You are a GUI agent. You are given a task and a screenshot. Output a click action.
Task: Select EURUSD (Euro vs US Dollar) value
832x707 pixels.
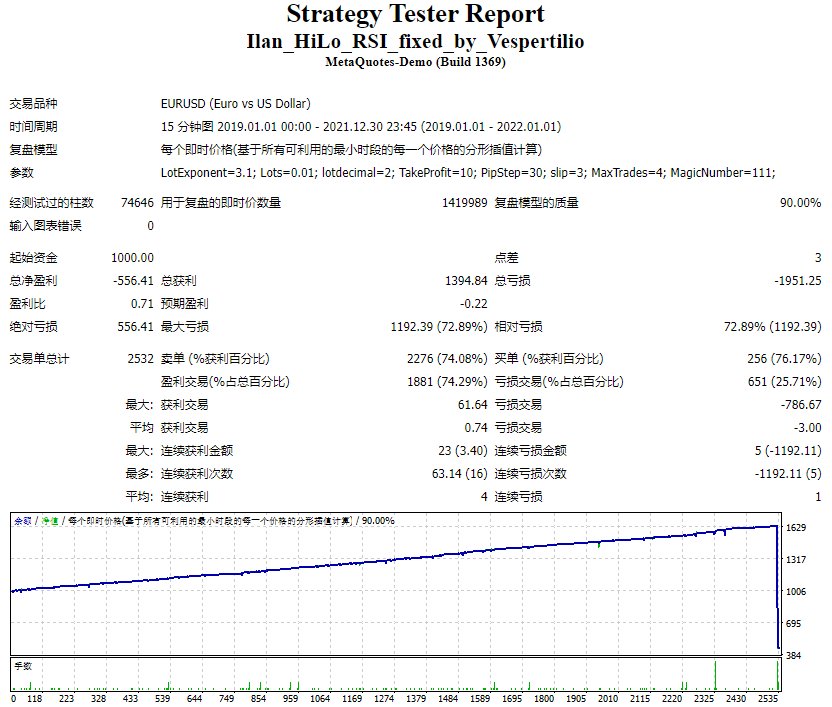pos(236,104)
